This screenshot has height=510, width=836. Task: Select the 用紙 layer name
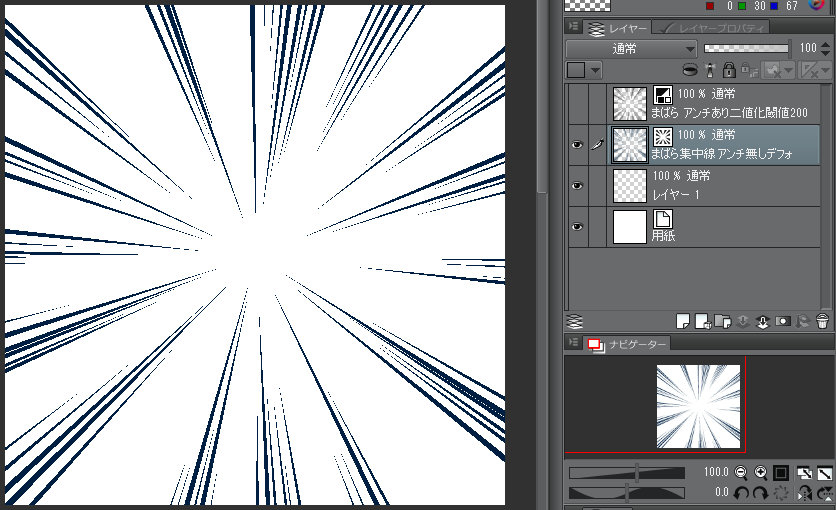[x=663, y=236]
